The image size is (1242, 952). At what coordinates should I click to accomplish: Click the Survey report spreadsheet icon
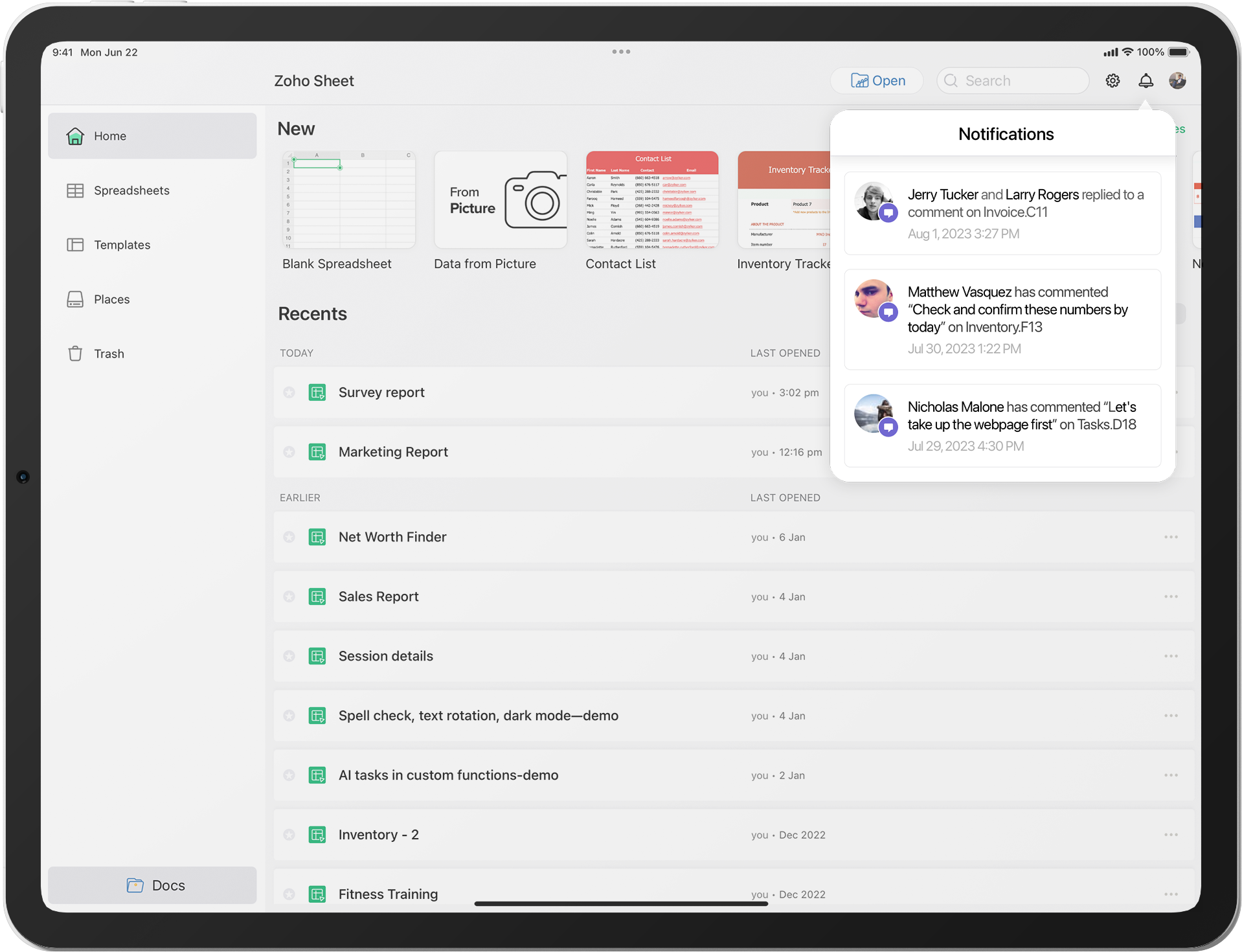317,392
